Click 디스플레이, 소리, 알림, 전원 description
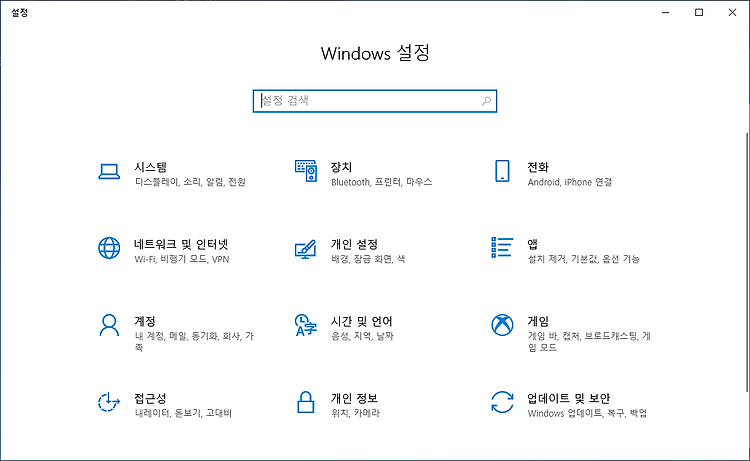 (x=190, y=182)
